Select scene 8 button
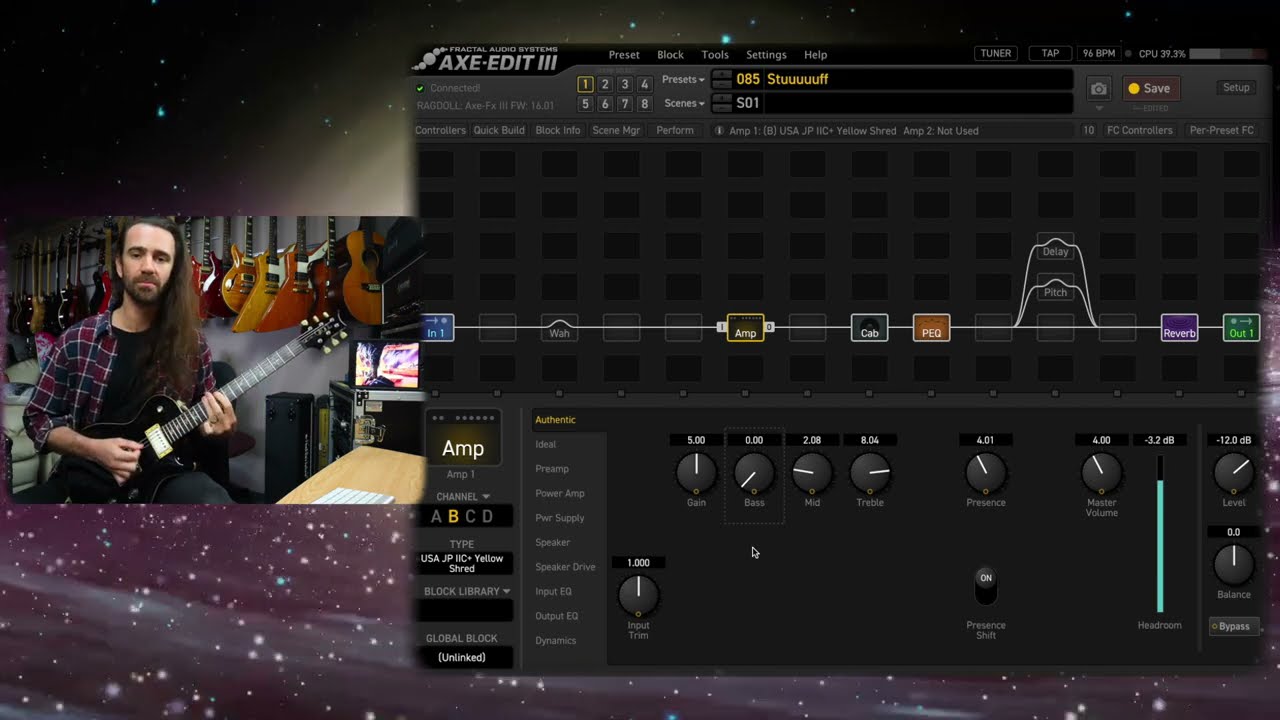The image size is (1280, 720). 645,104
